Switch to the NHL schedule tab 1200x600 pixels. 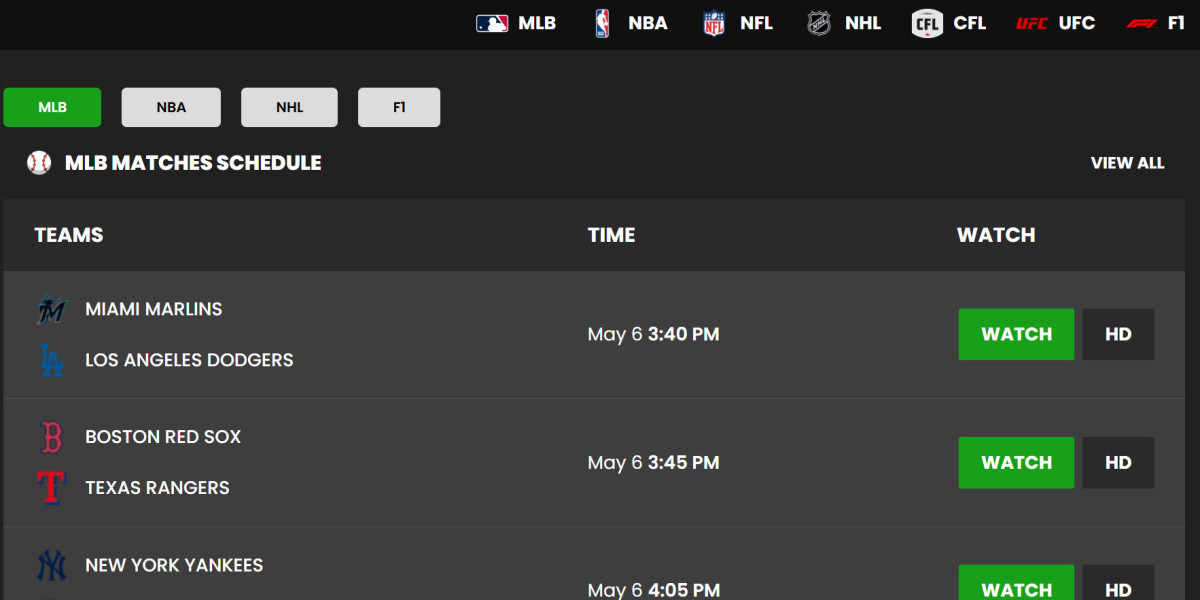[x=289, y=107]
